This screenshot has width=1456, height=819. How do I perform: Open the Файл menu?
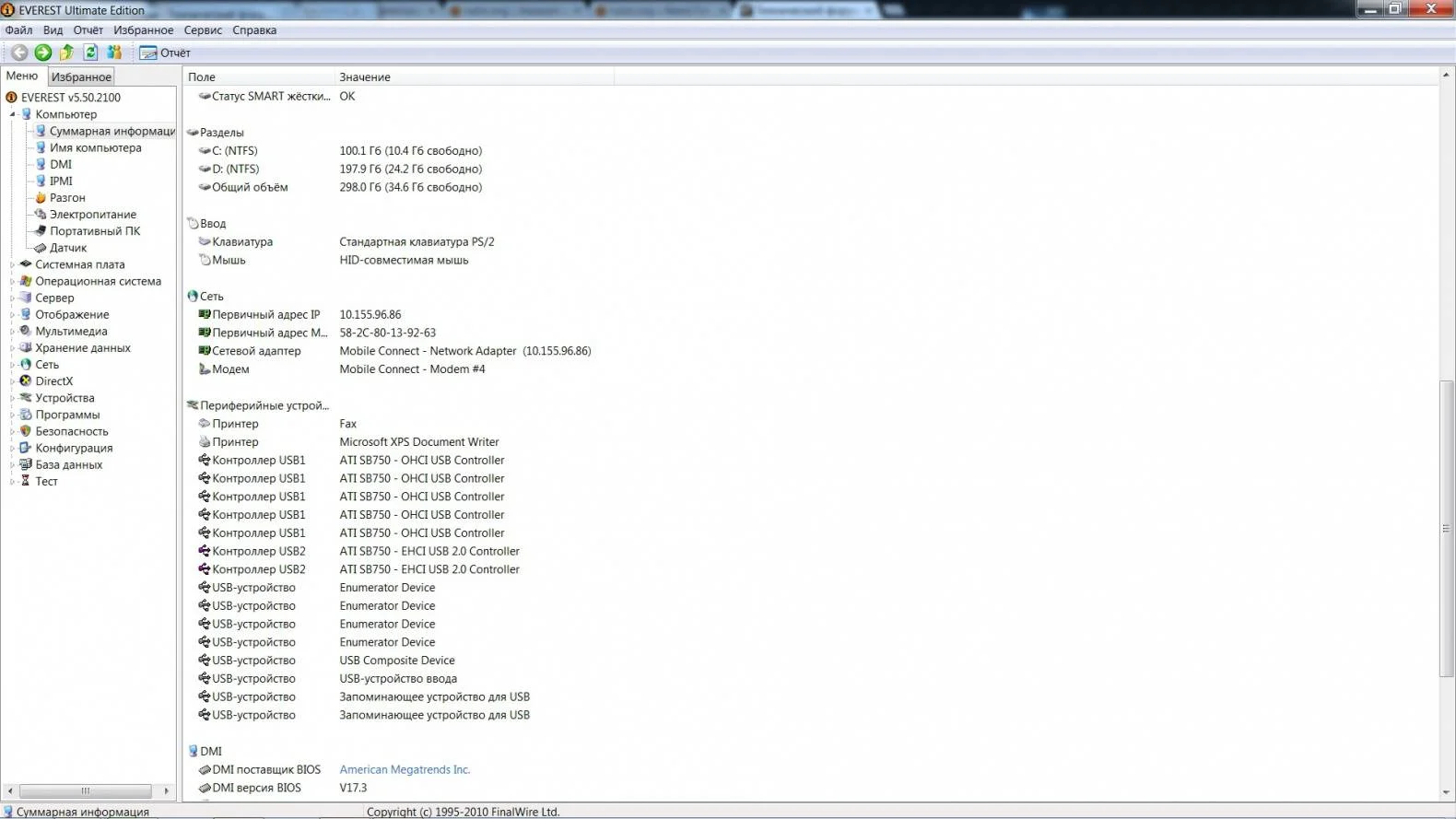(18, 30)
